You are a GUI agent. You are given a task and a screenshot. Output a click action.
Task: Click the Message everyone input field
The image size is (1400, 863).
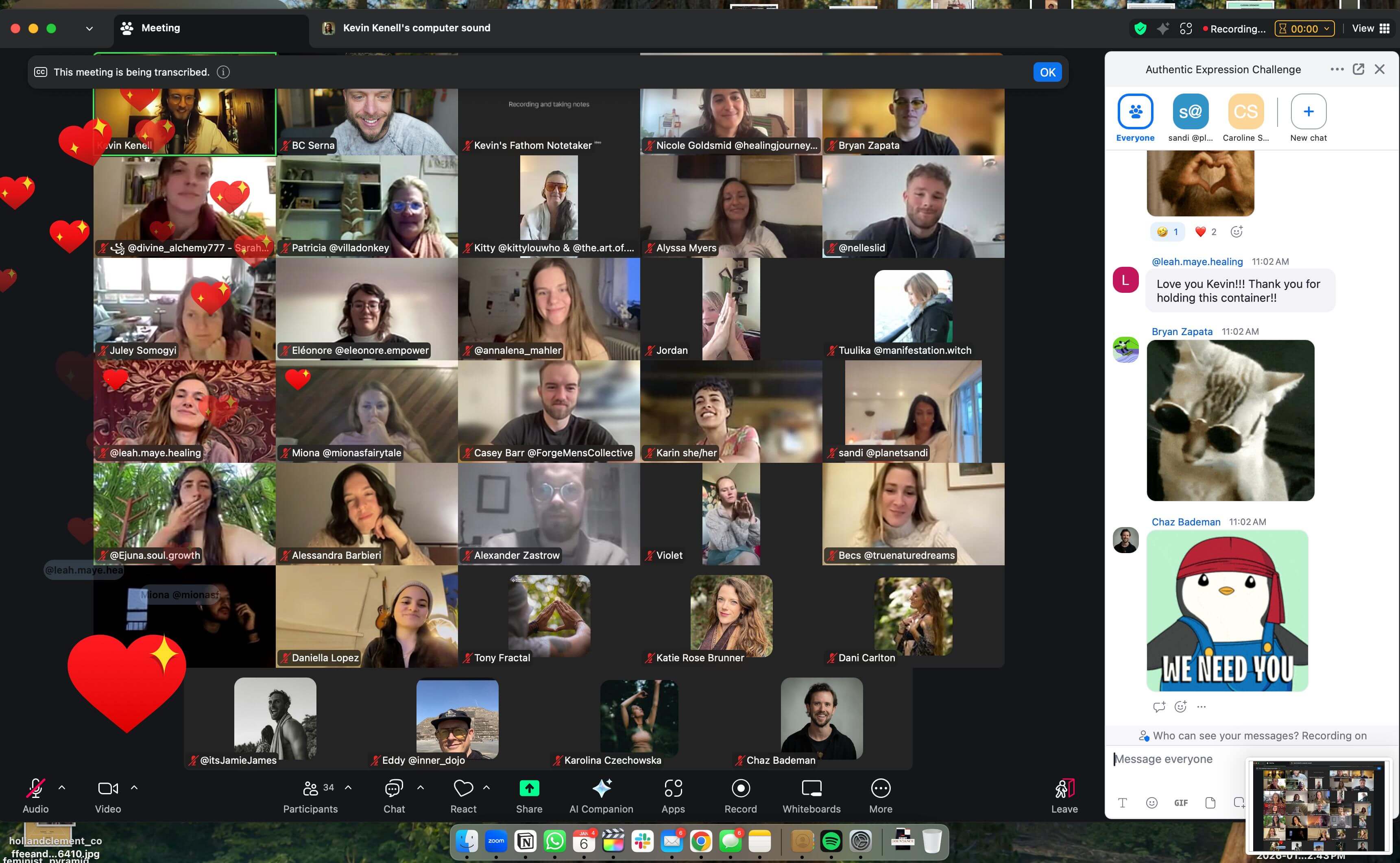pyautogui.click(x=1176, y=759)
